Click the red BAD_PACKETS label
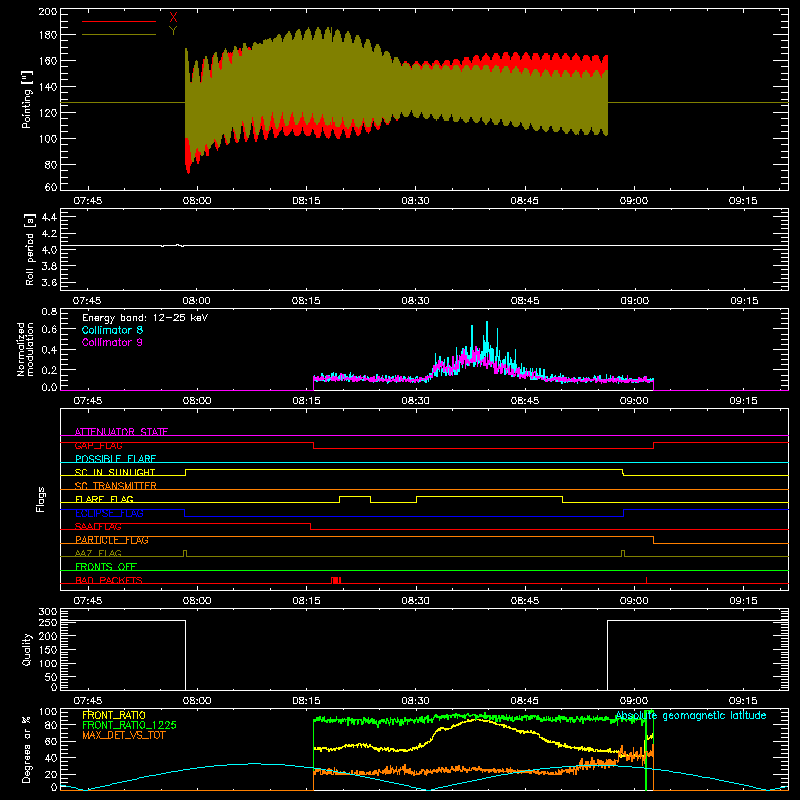This screenshot has height=800, width=800. pyautogui.click(x=109, y=580)
